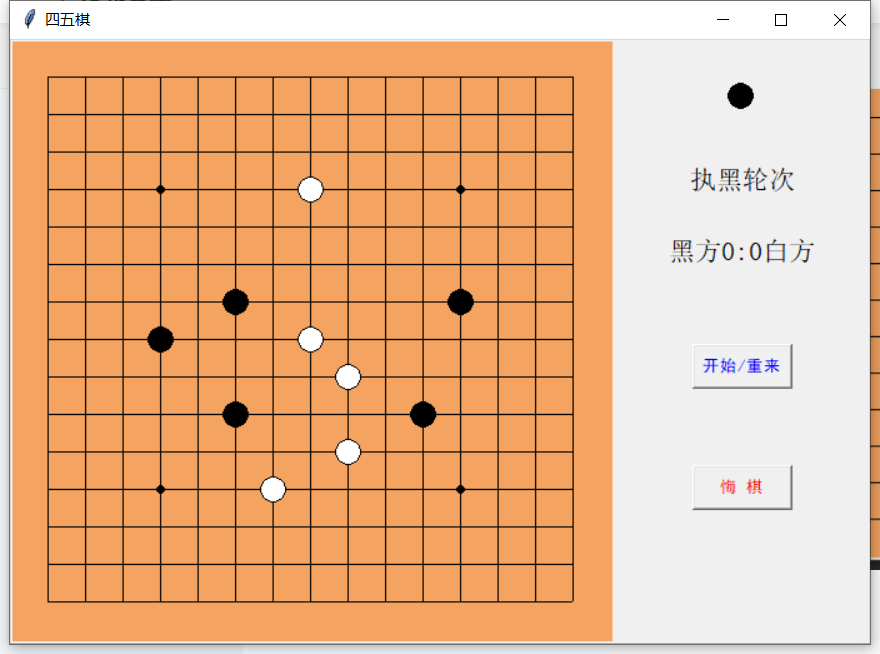This screenshot has width=880, height=654.
Task: Click the black stone on the left edge area
Action: pos(160,340)
